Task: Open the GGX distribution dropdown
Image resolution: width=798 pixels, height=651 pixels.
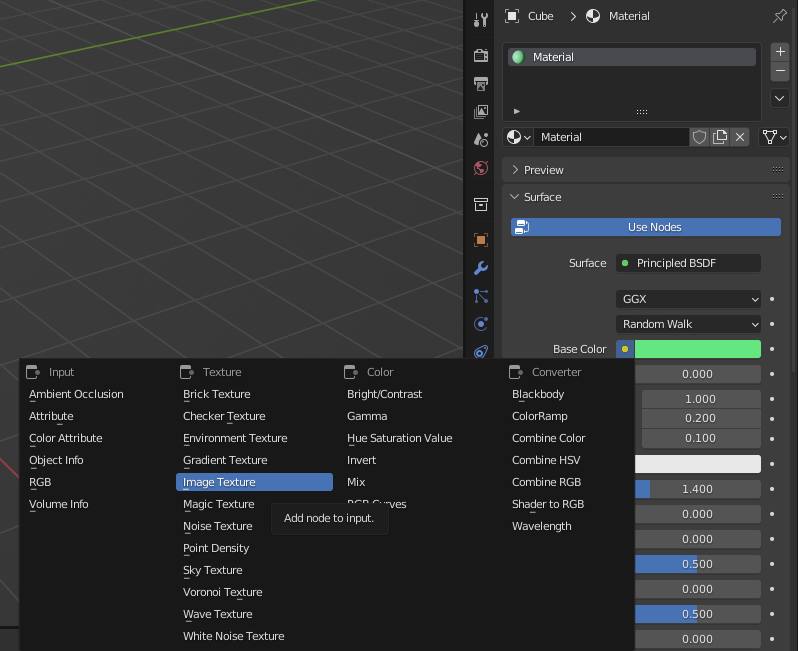Action: coord(688,299)
